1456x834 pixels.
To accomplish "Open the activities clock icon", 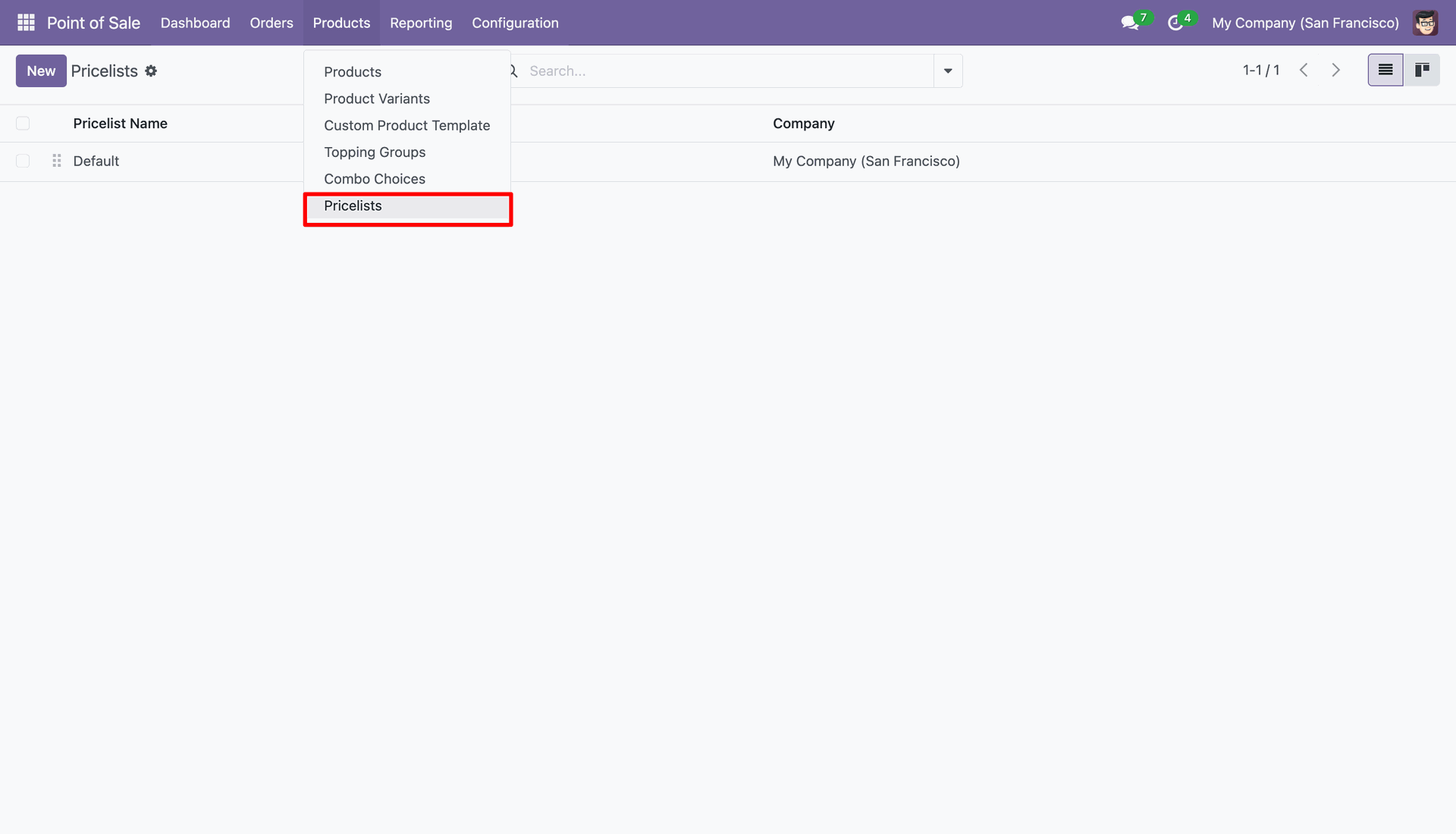I will click(1175, 23).
